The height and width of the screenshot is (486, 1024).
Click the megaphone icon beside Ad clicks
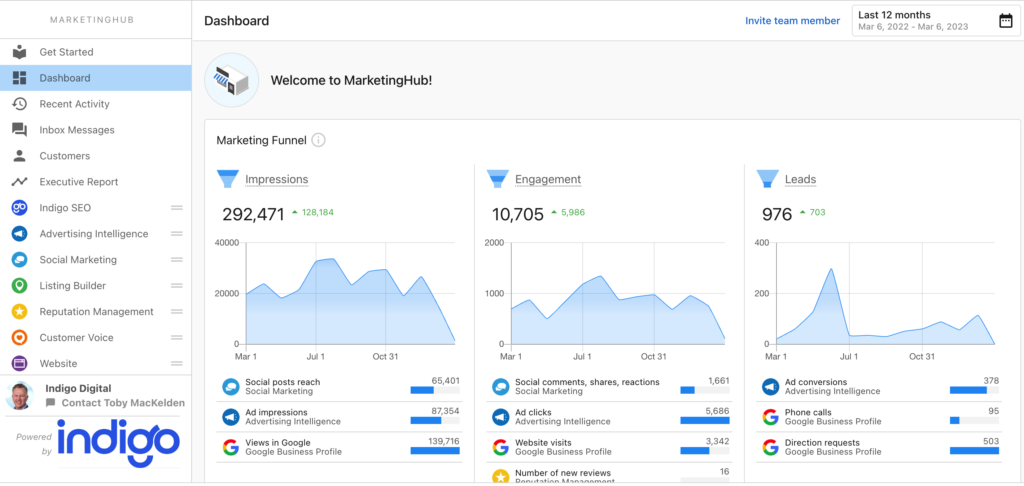500,417
